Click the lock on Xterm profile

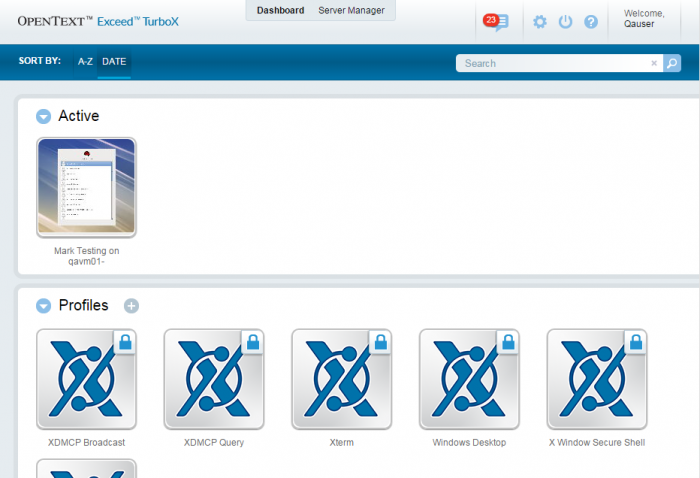pyautogui.click(x=381, y=342)
